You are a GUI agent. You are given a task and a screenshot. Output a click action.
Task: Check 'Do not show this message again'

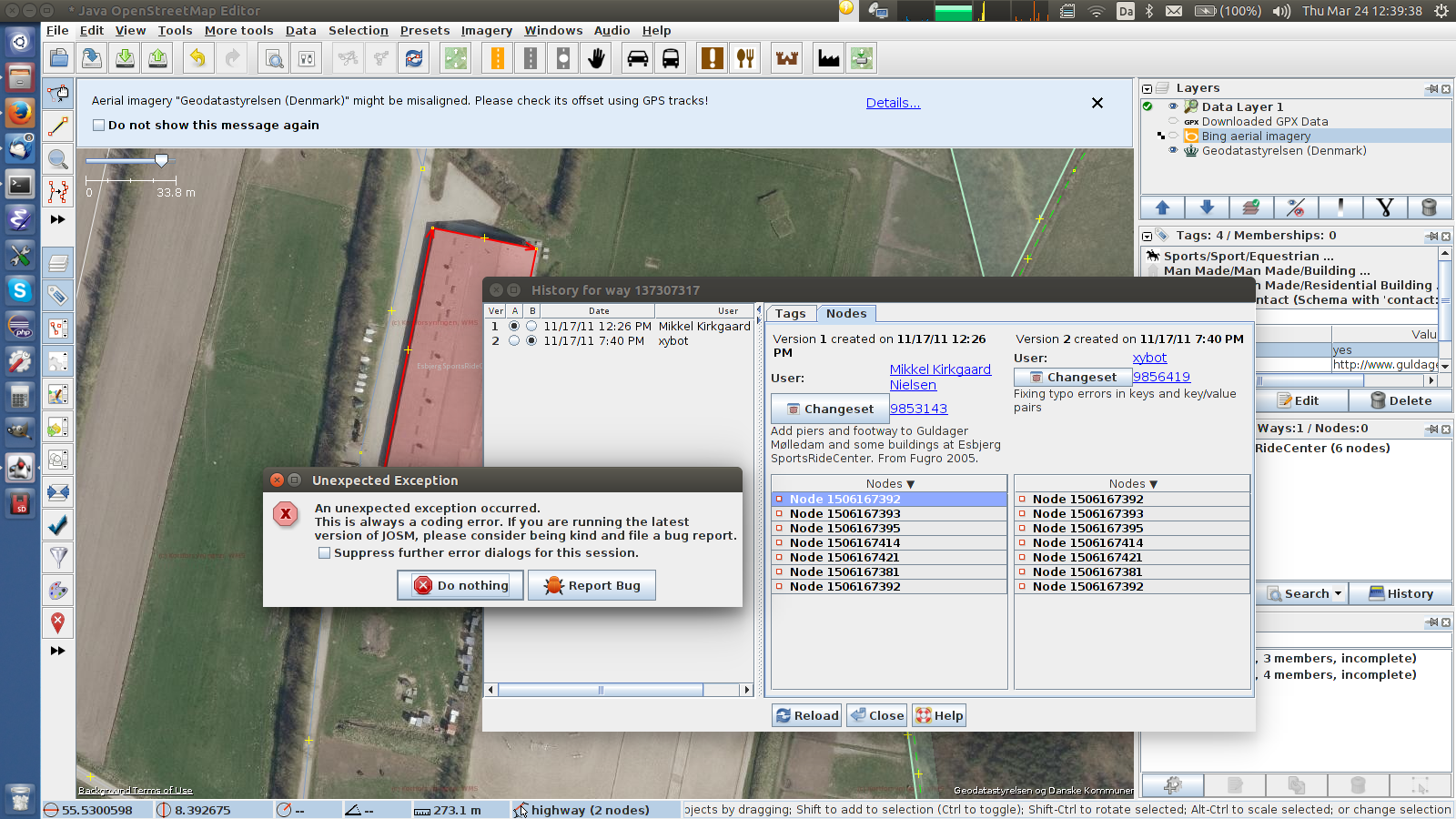[x=99, y=126]
